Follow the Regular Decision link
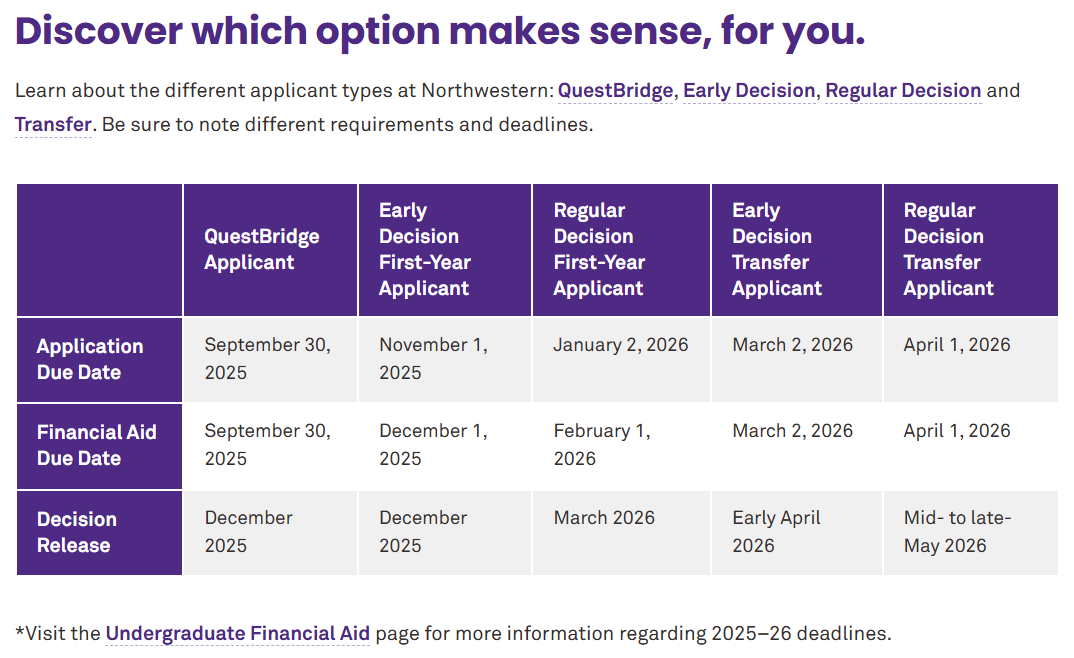The image size is (1074, 658). point(903,90)
